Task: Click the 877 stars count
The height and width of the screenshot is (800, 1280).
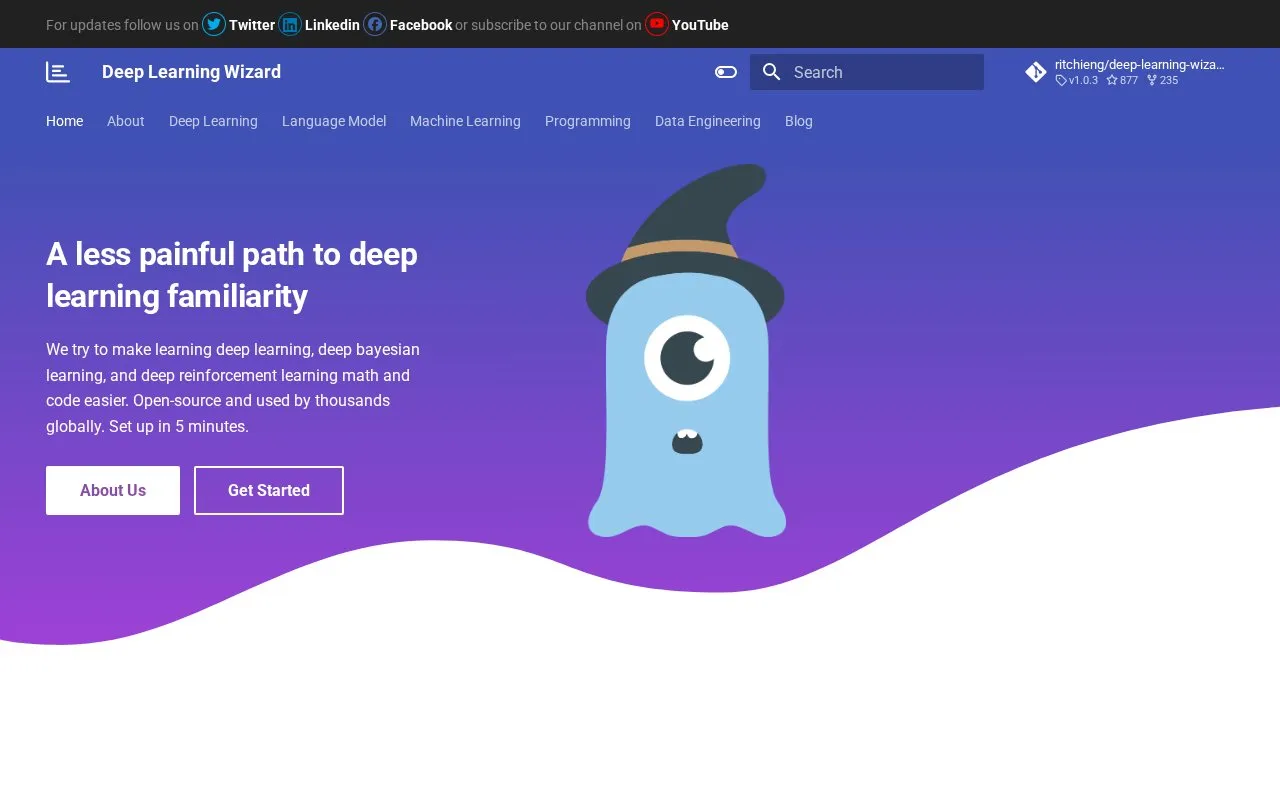Action: pos(1122,80)
